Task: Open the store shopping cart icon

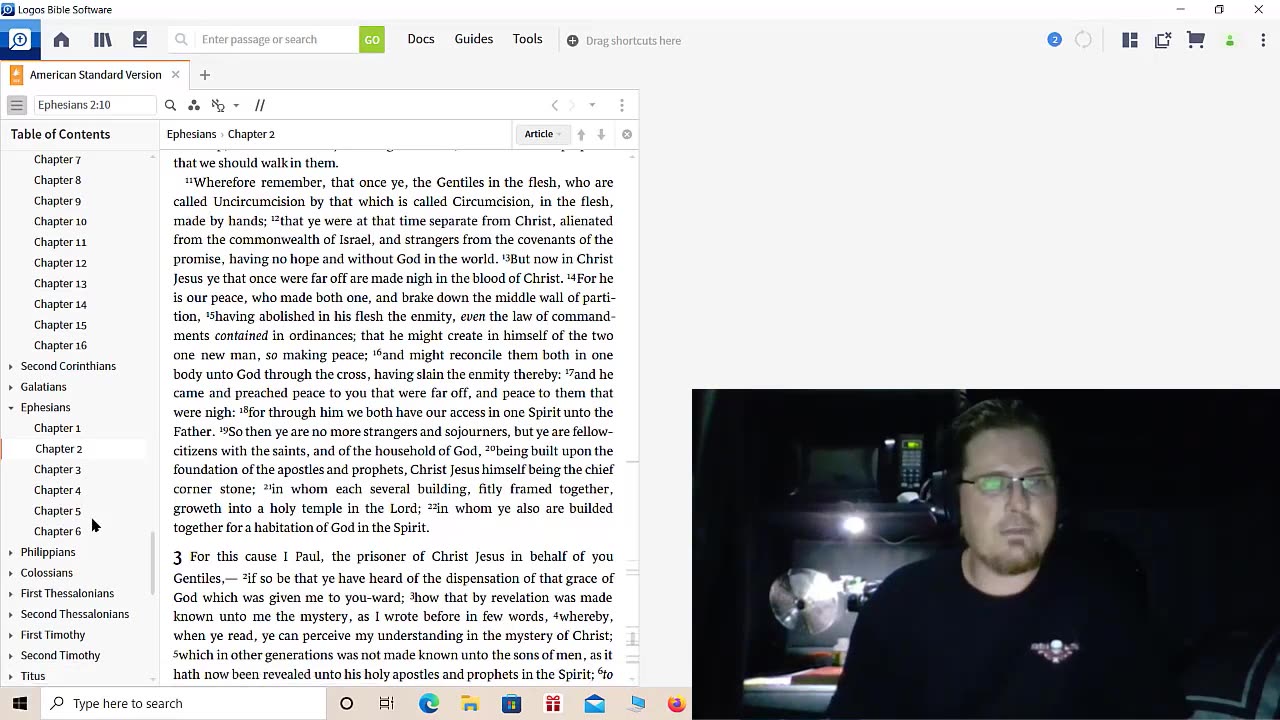Action: pyautogui.click(x=1196, y=40)
